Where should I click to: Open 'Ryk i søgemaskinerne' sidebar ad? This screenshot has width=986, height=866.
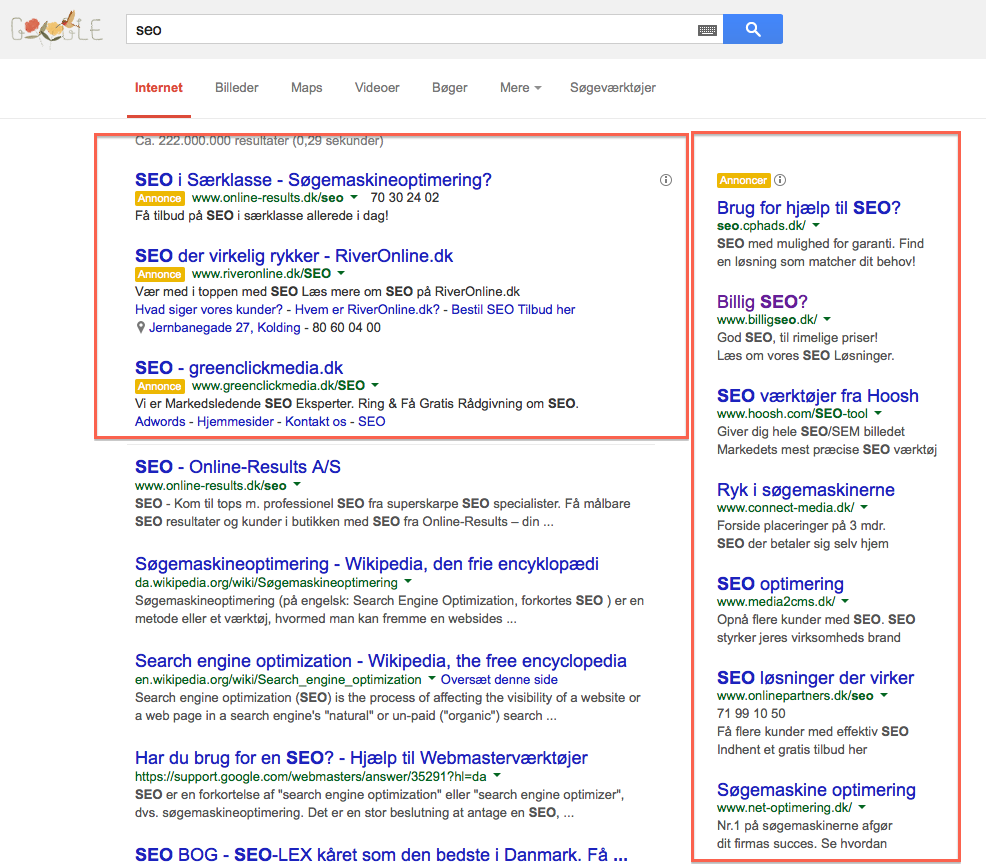coord(806,490)
